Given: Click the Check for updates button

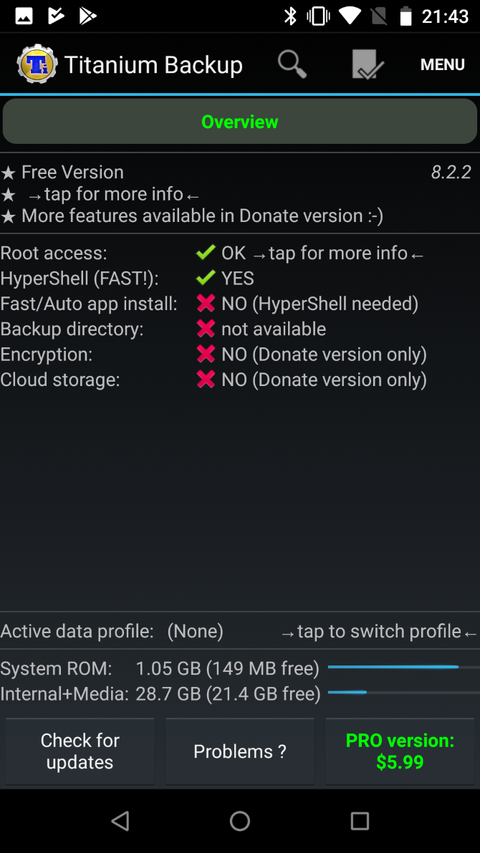Looking at the screenshot, I should [x=80, y=751].
